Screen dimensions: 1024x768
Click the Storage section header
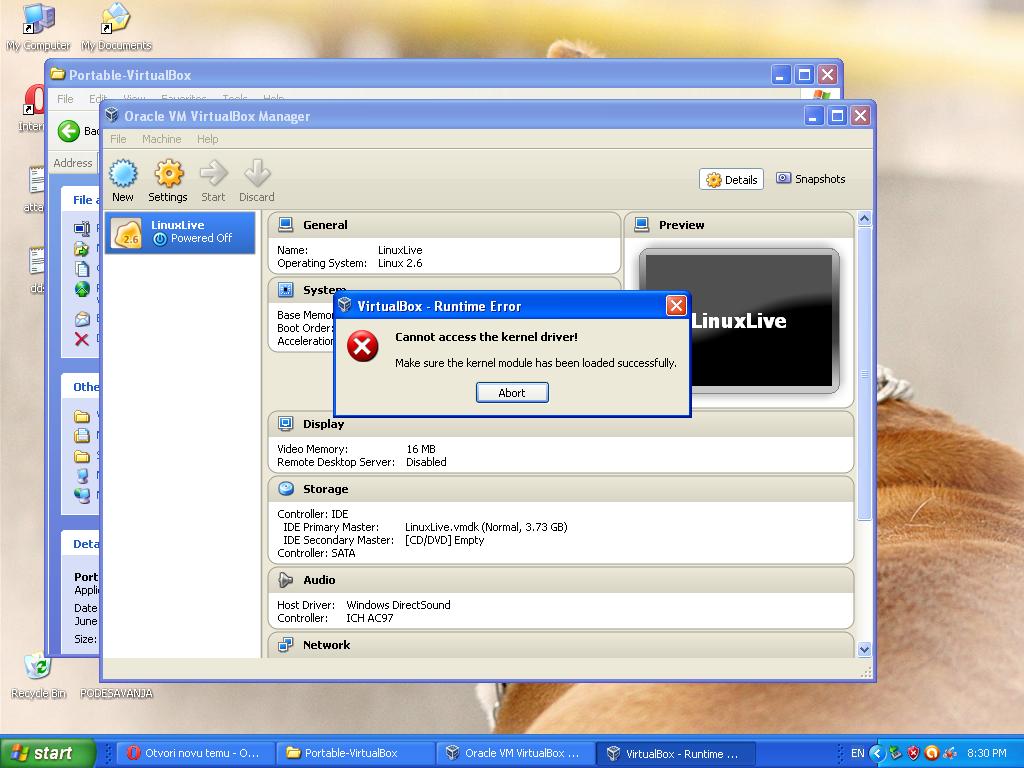[326, 489]
